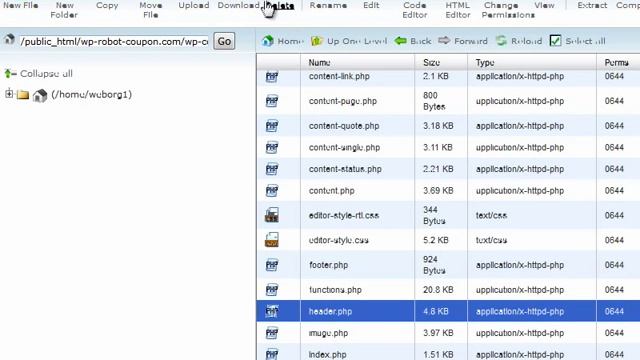The height and width of the screenshot is (360, 640).
Task: Click the PHP icon for footer.php
Action: pyautogui.click(x=272, y=265)
